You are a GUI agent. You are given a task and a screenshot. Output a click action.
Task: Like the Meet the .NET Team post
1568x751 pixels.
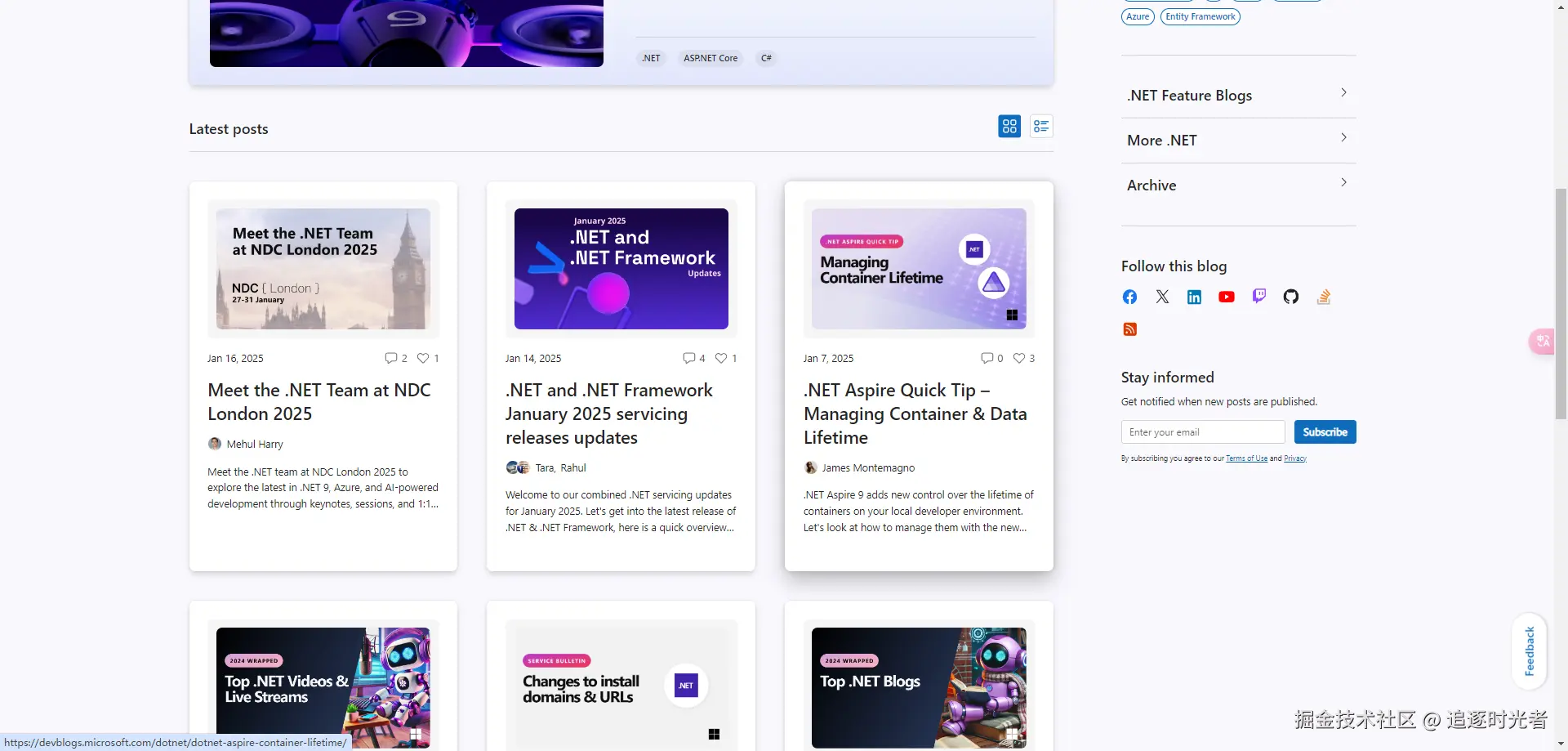[423, 358]
